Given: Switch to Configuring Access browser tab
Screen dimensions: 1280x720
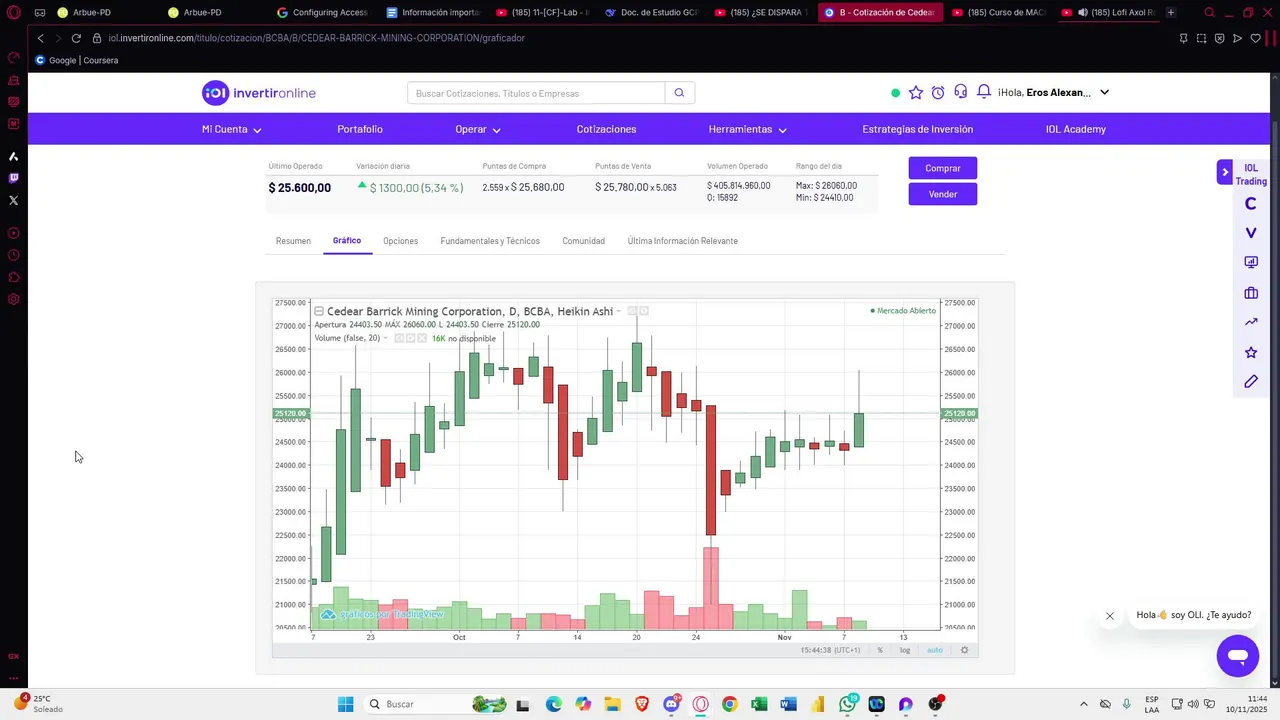Looking at the screenshot, I should 322,13.
